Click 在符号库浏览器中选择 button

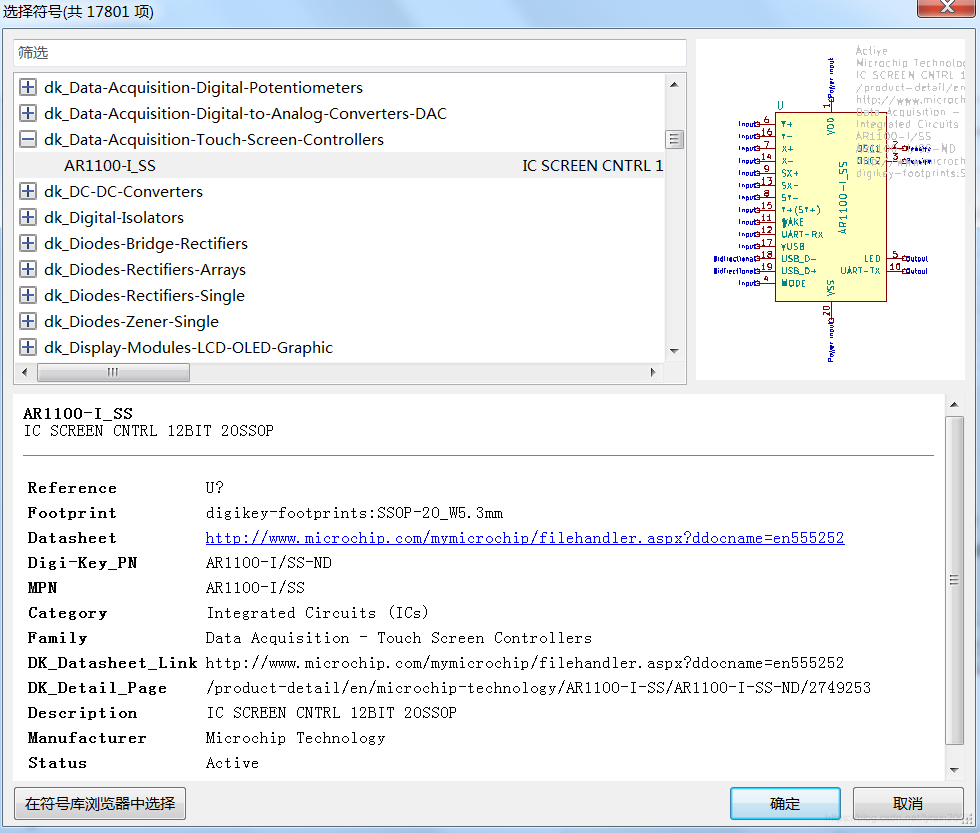click(x=100, y=804)
